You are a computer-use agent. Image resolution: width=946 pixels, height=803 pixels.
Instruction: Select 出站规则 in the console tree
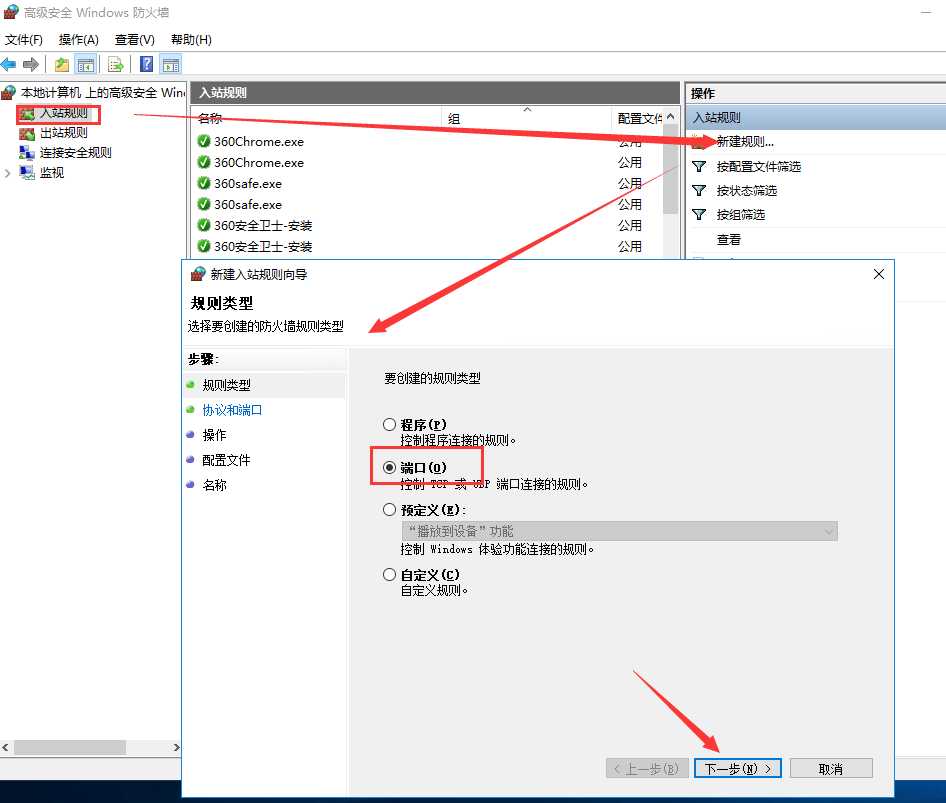[x=63, y=132]
